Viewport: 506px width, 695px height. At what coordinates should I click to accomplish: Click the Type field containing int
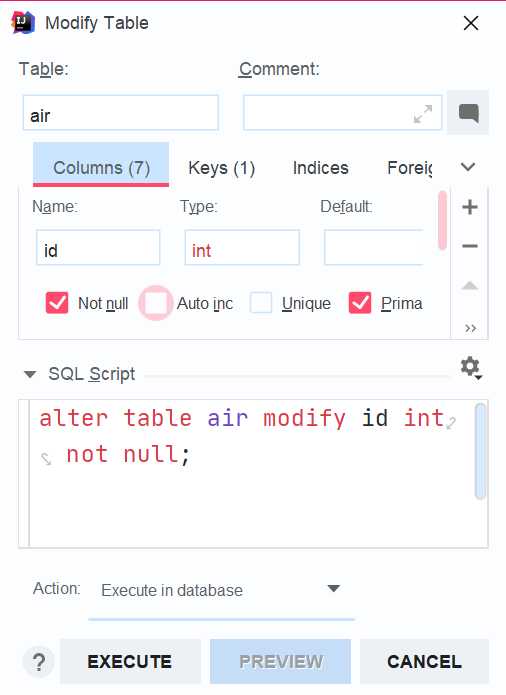point(242,247)
